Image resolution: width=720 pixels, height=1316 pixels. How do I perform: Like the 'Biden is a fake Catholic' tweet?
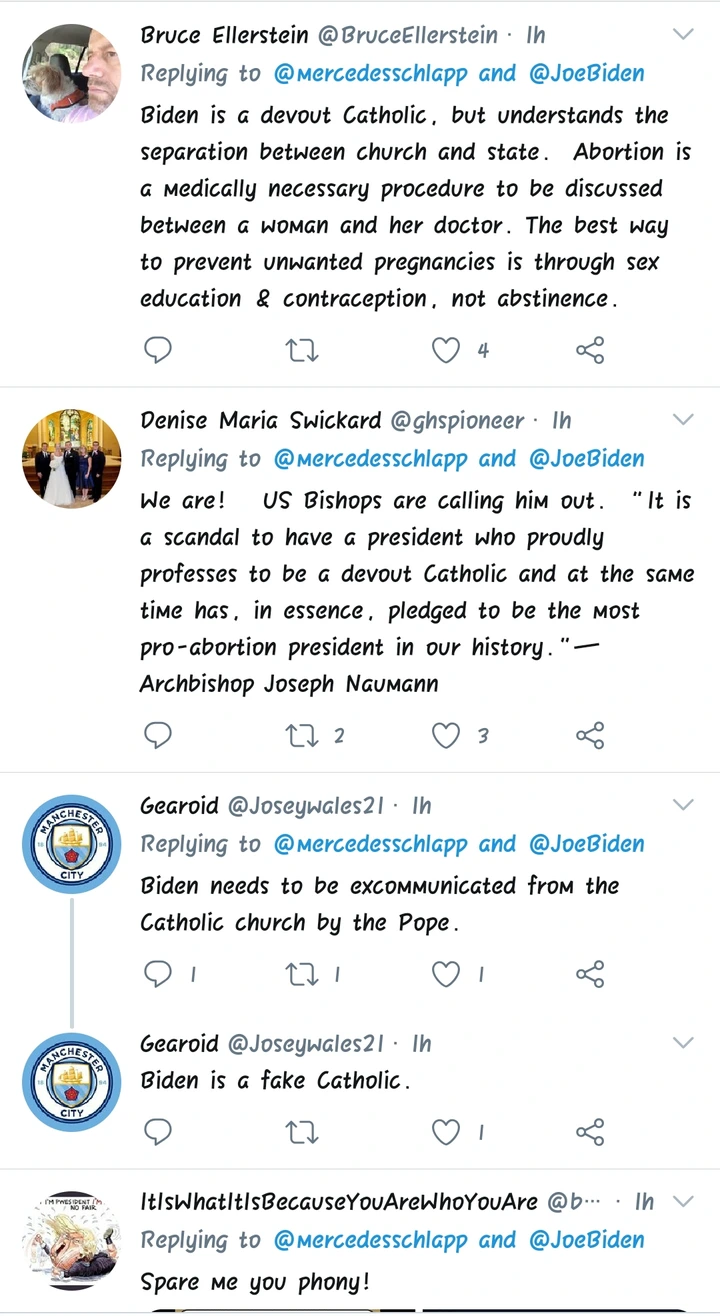[x=446, y=1132]
